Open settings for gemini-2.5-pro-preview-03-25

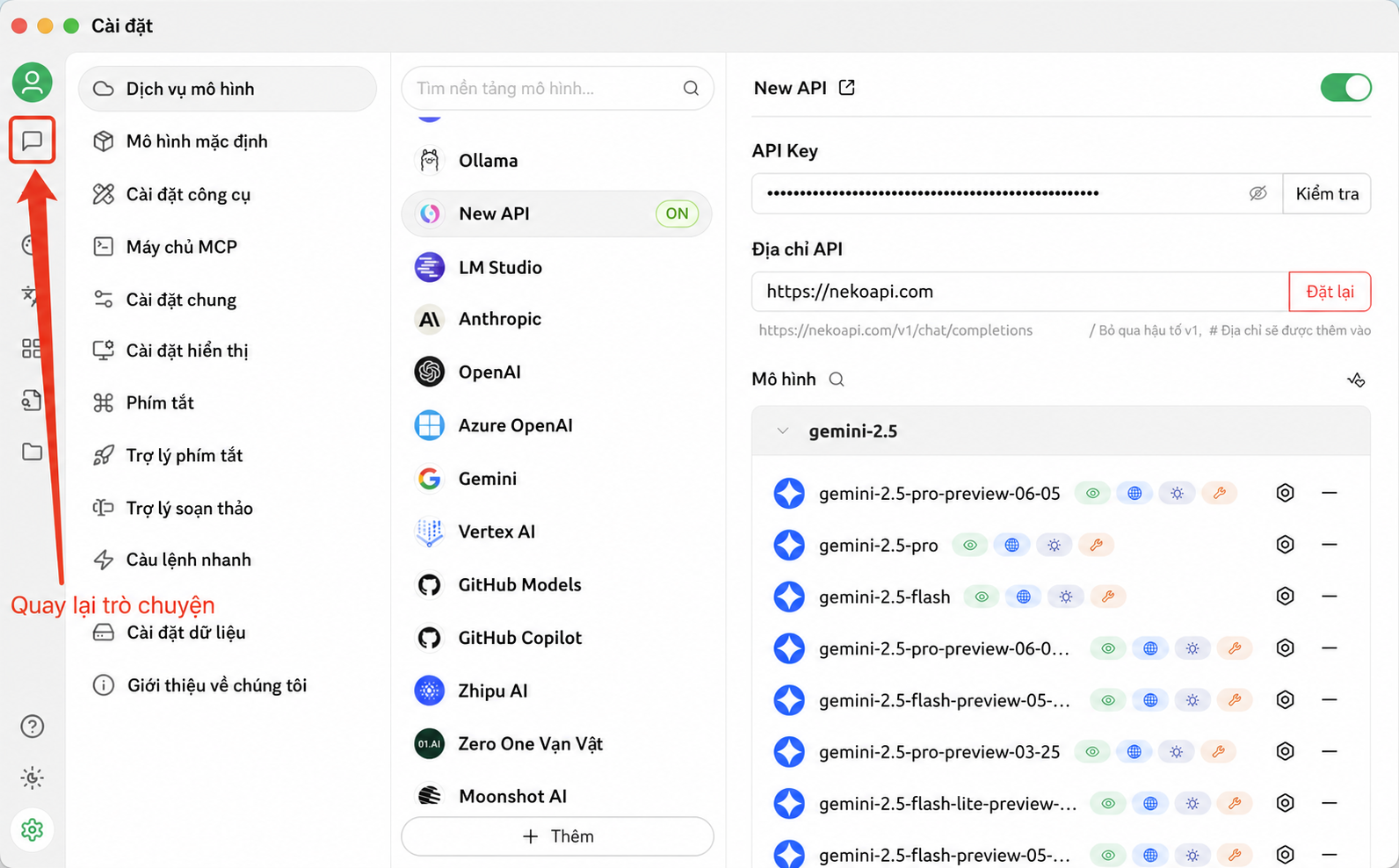1285,752
